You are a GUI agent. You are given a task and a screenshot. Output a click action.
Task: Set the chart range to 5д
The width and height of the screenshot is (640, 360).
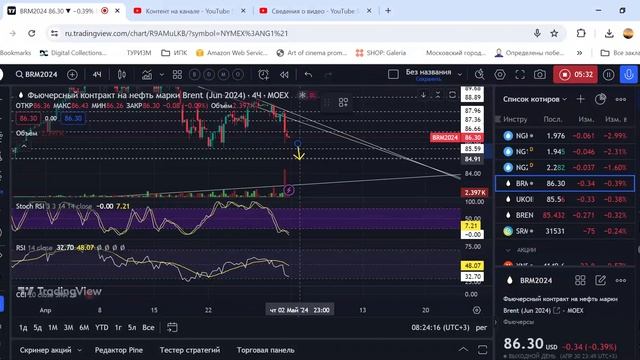[x=38, y=327]
